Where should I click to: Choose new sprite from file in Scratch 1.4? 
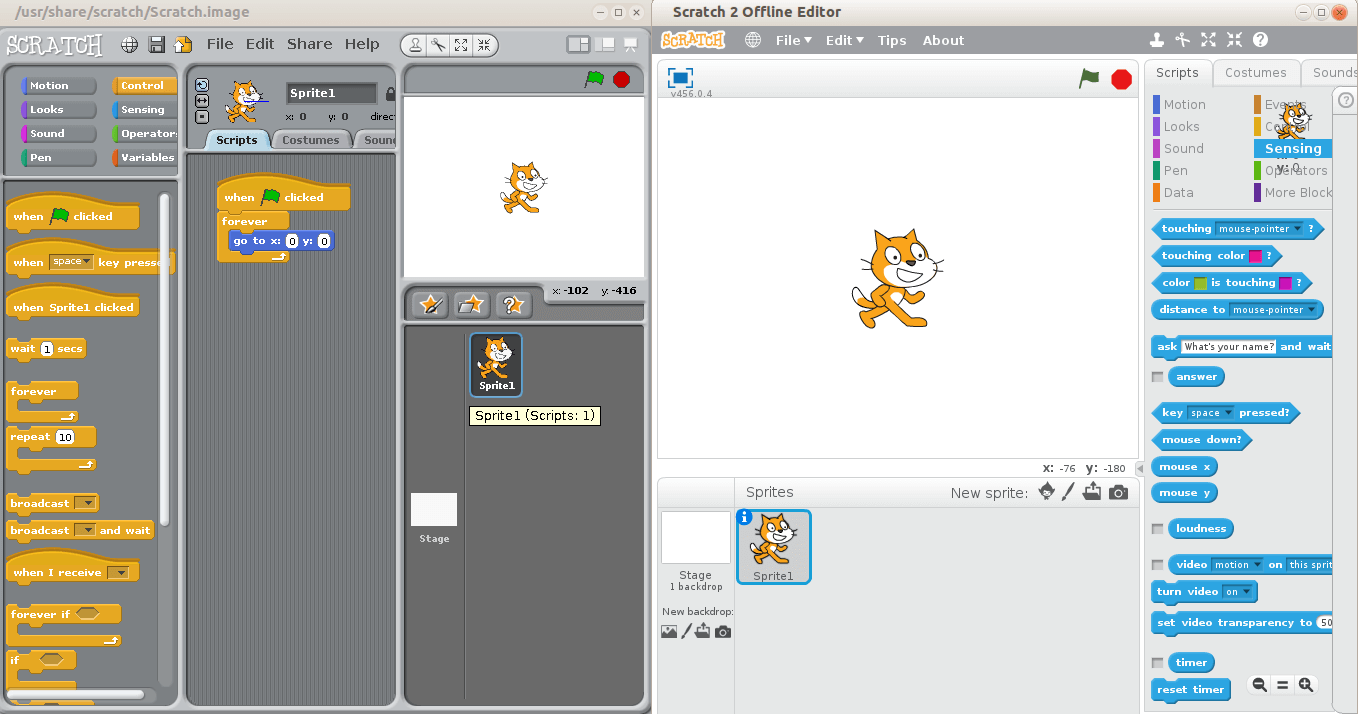471,304
